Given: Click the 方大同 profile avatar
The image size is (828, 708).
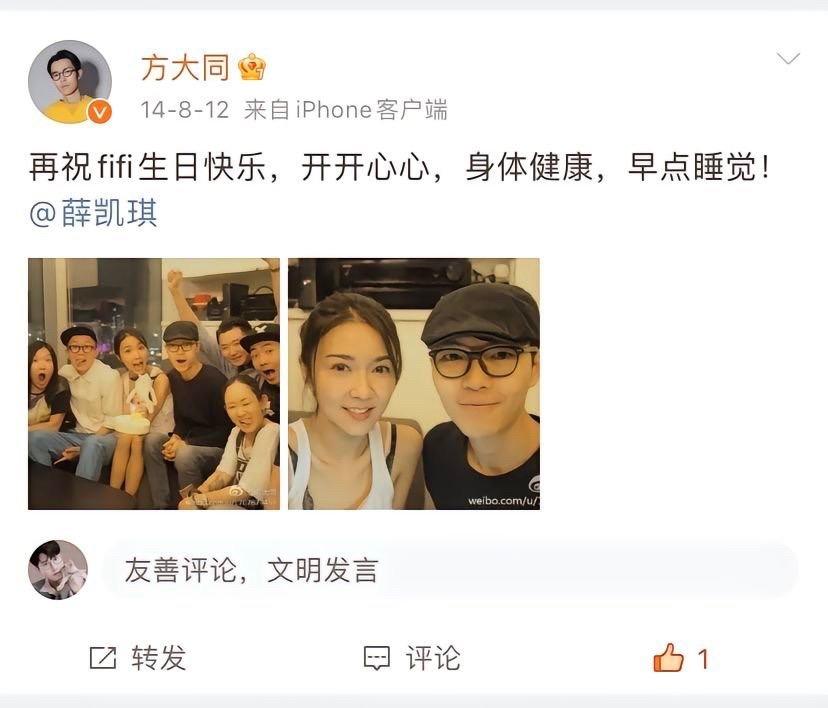Looking at the screenshot, I should click(70, 82).
